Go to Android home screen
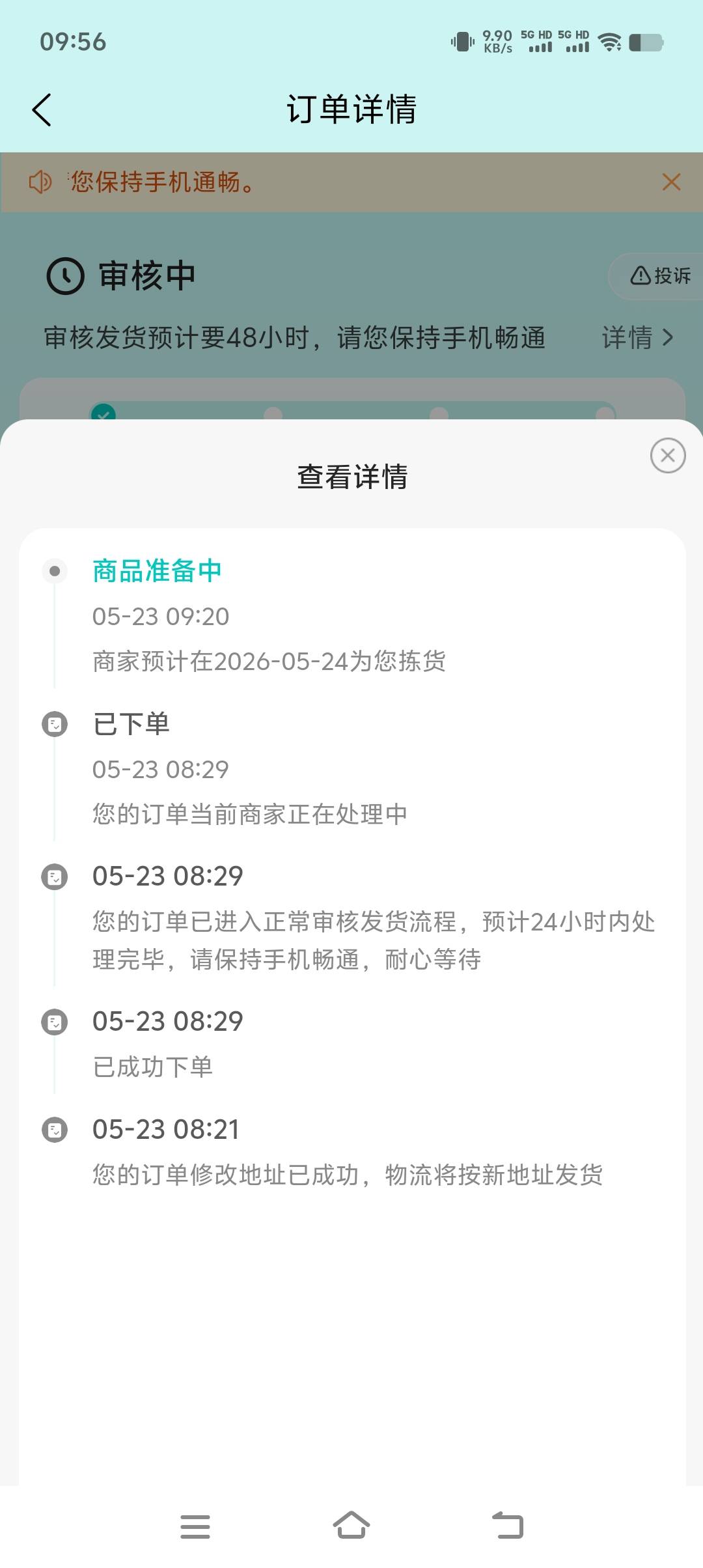The height and width of the screenshot is (1568, 703). [x=351, y=1525]
